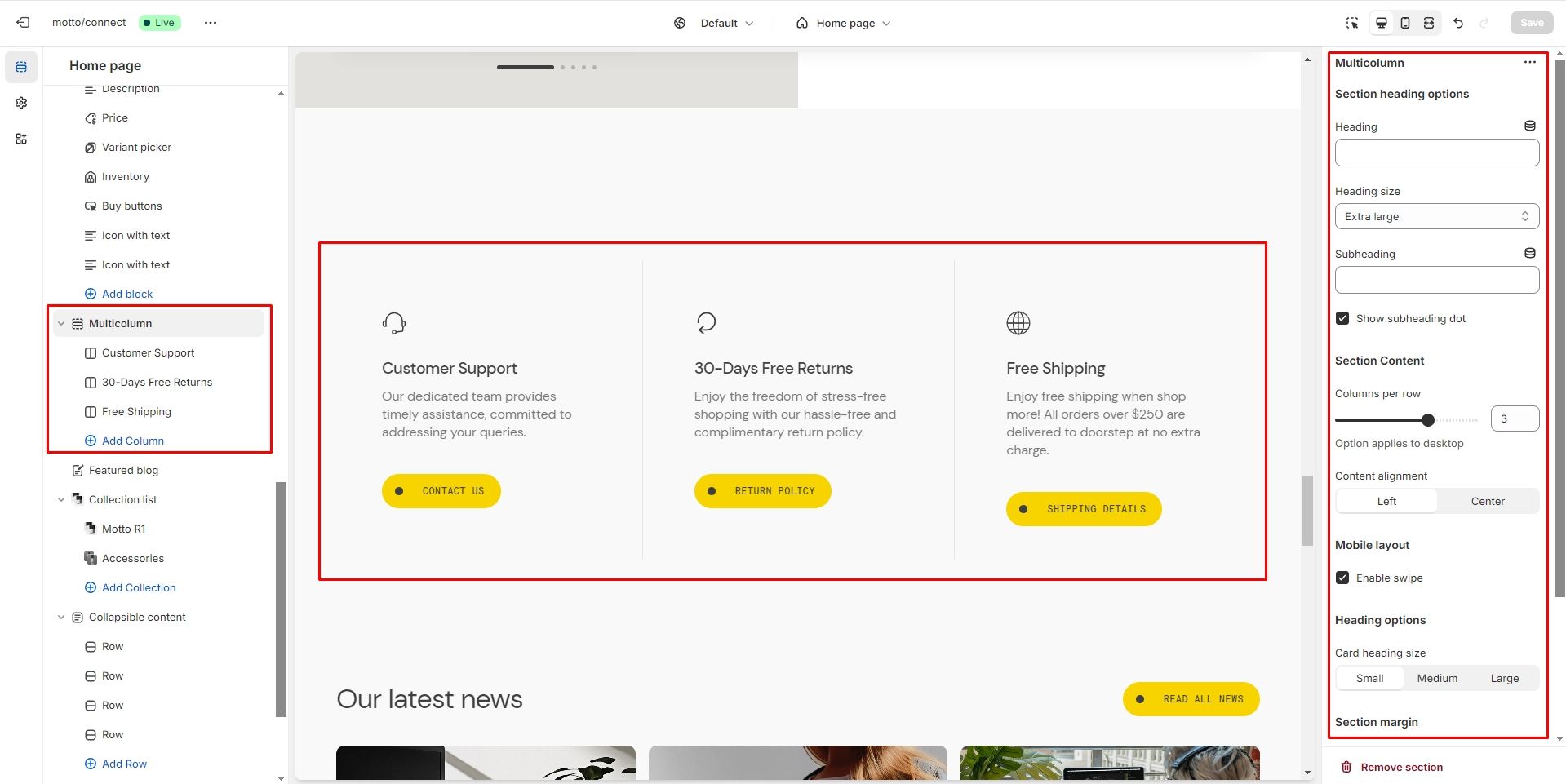Open the Home page template dropdown
Screen dimensions: 1566x784
point(844,23)
